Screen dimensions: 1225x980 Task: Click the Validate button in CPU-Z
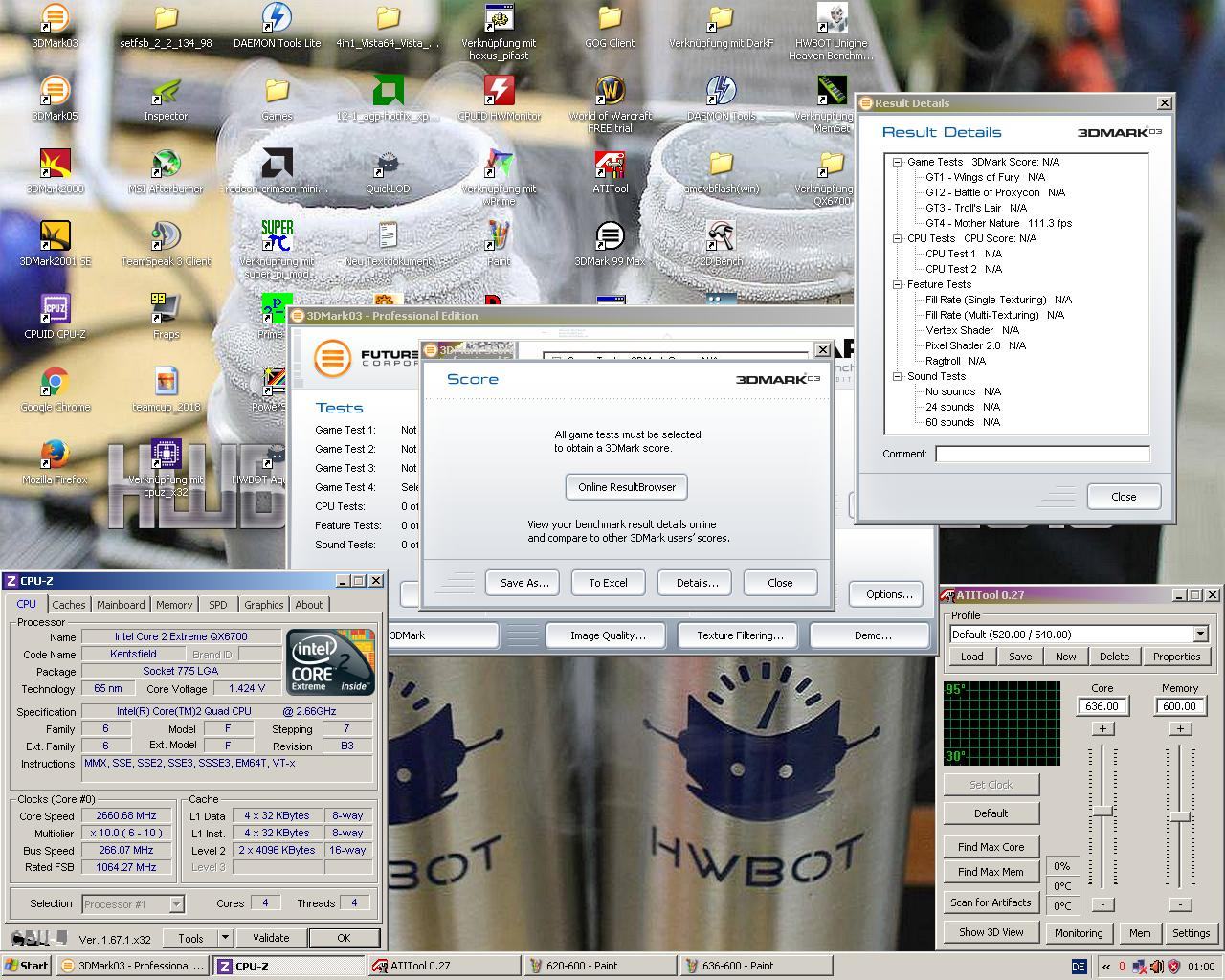click(271, 938)
